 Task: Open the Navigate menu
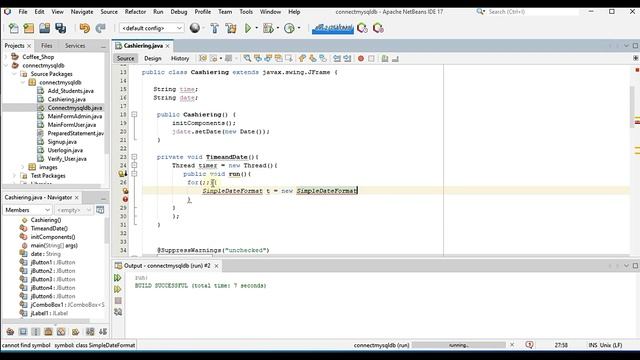pyautogui.click(x=82, y=12)
